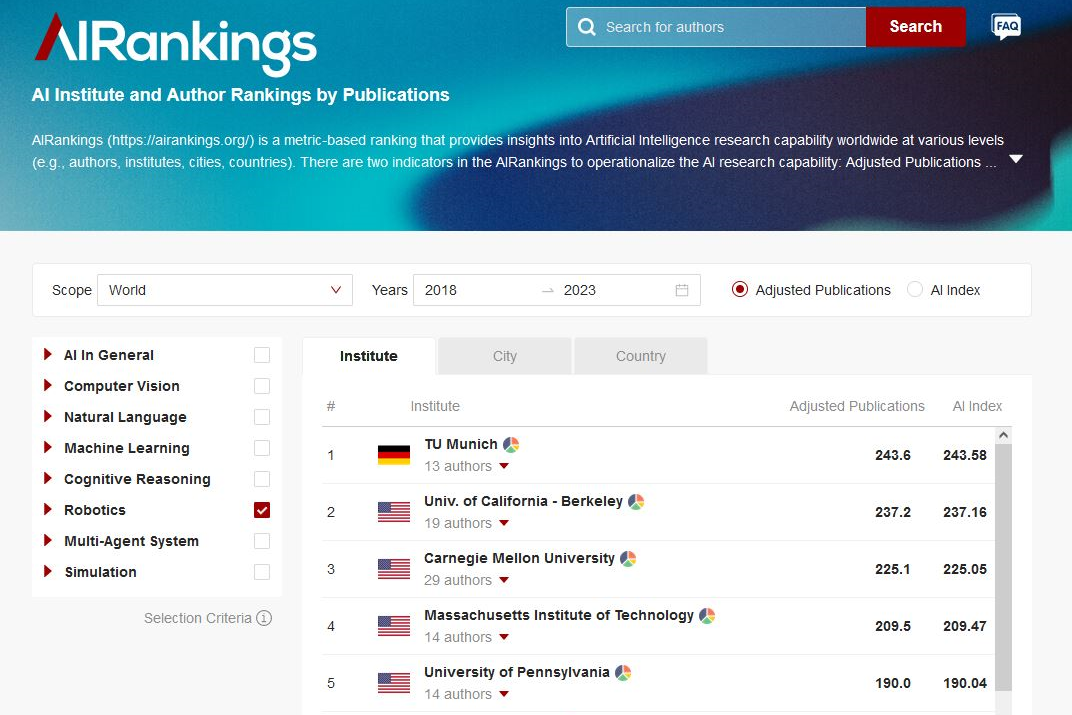Image resolution: width=1072 pixels, height=715 pixels.
Task: Expand the Robotics category triangle
Action: 47,509
